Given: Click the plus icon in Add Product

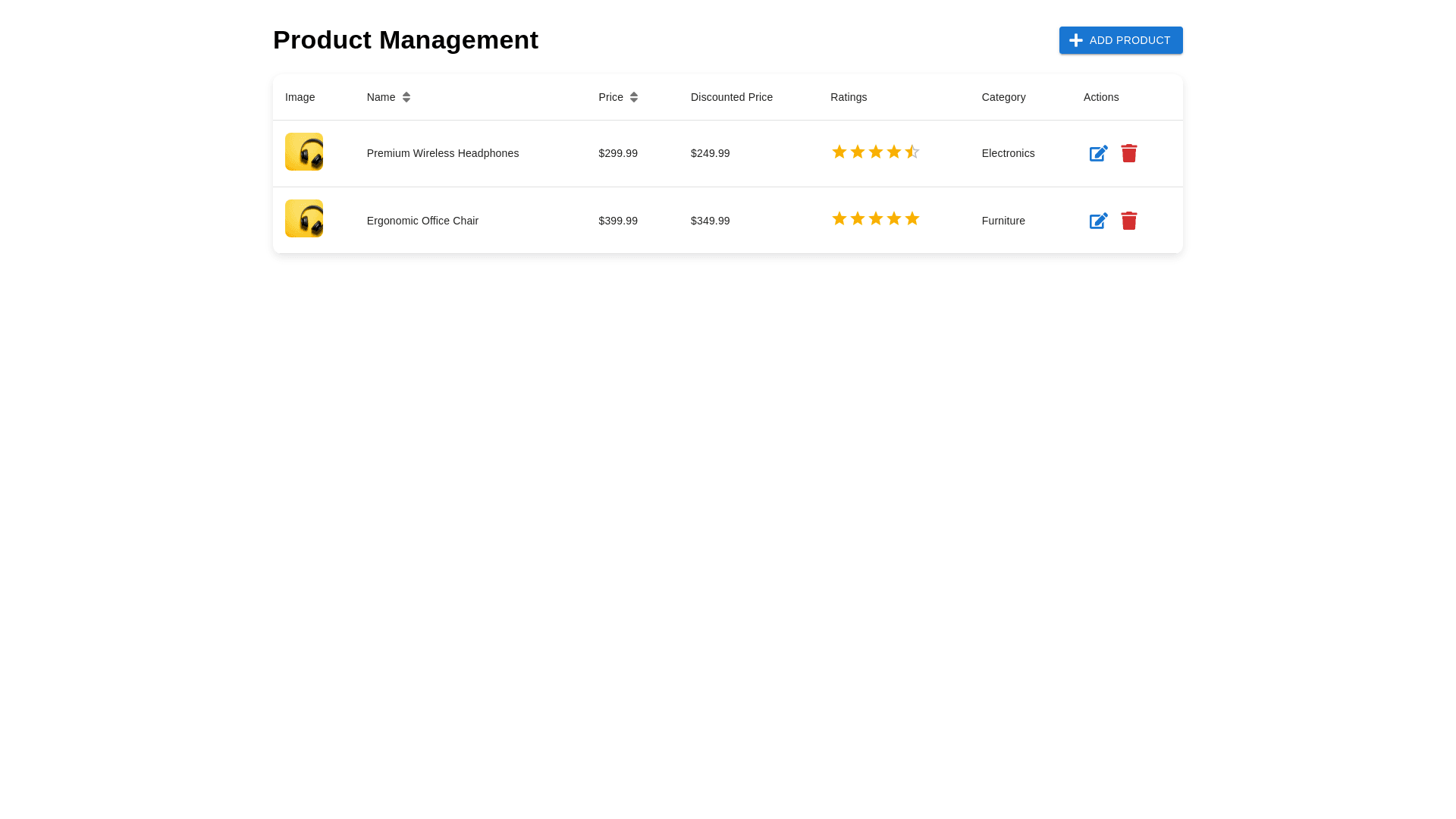Looking at the screenshot, I should tap(1075, 40).
